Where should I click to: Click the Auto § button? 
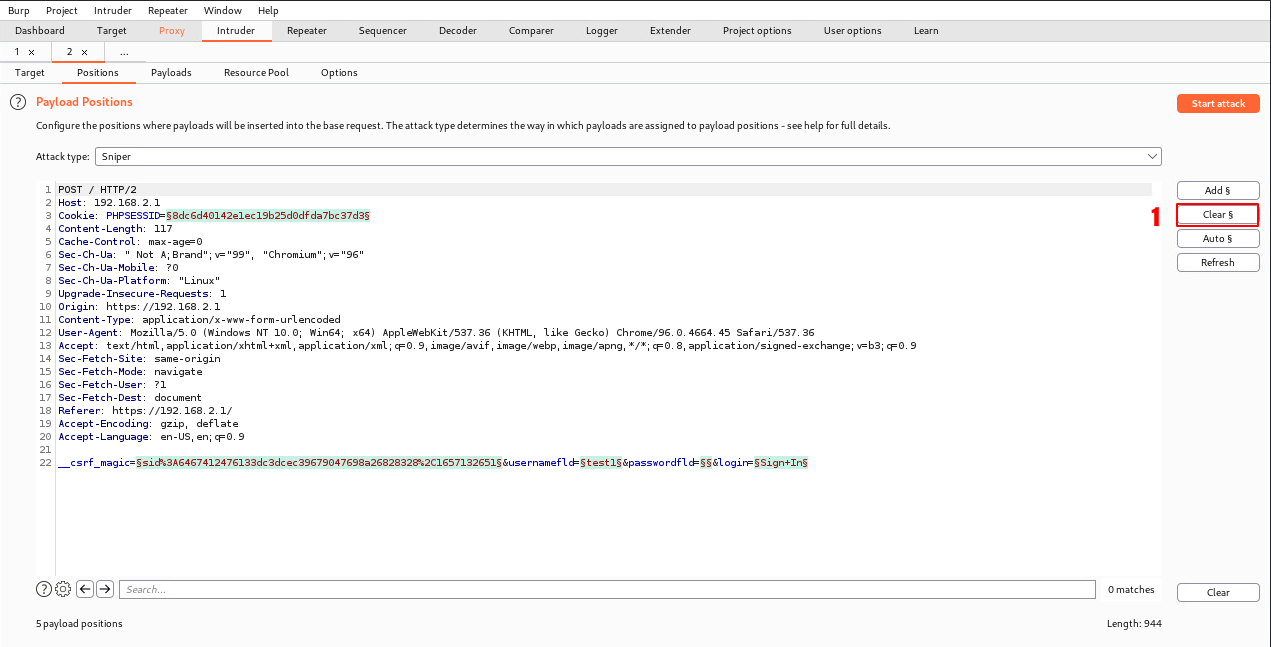click(x=1217, y=239)
